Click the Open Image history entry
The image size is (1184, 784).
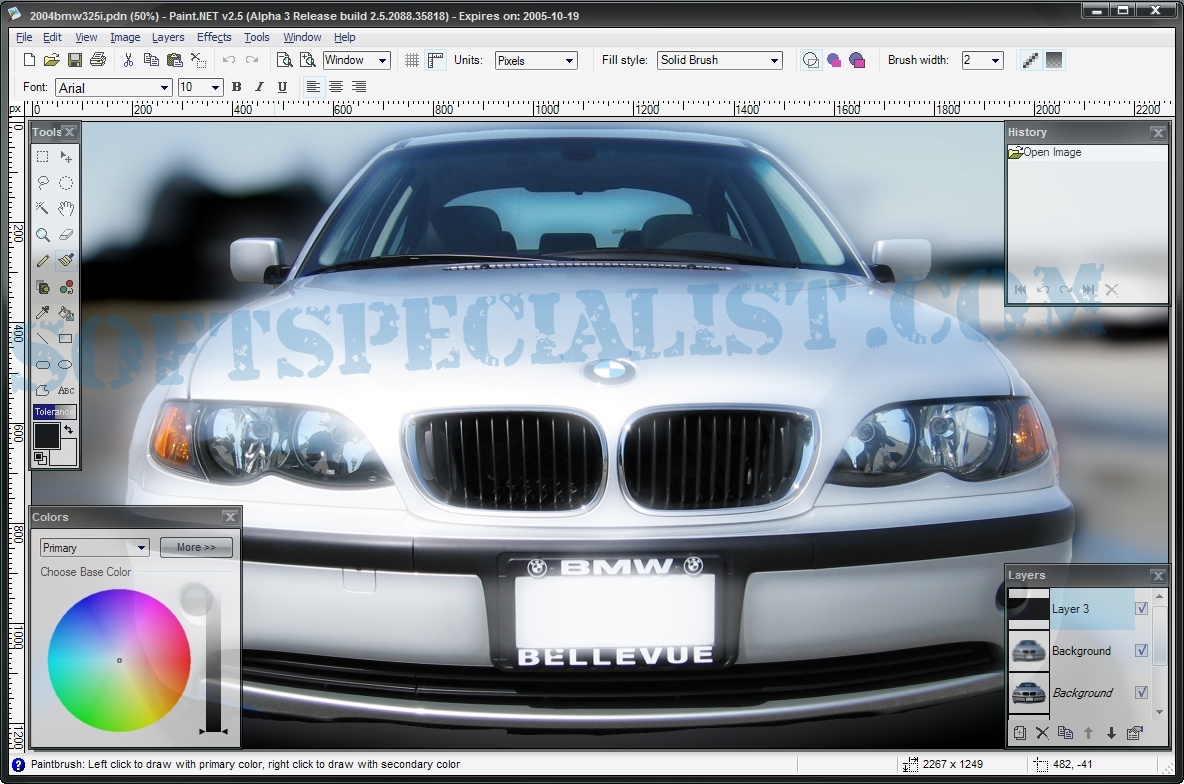coord(1052,152)
